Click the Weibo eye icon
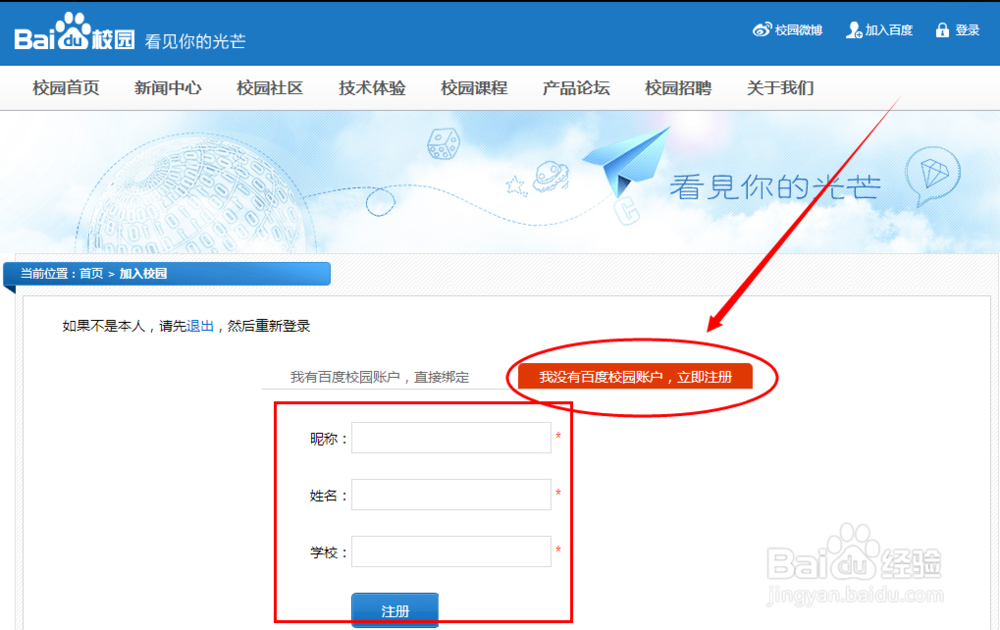Image resolution: width=1000 pixels, height=630 pixels. (x=762, y=29)
